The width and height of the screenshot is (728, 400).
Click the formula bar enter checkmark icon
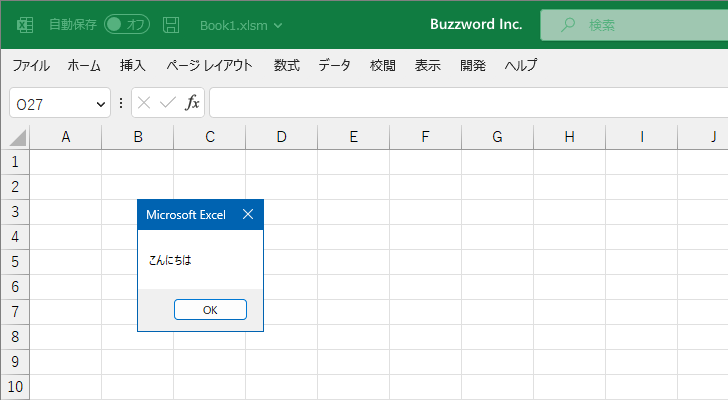[x=168, y=103]
